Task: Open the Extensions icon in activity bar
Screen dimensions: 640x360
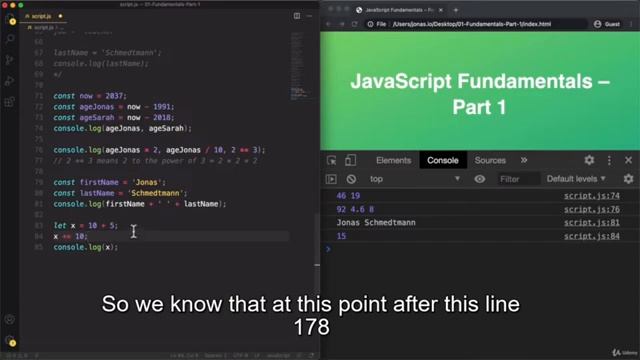Action: click(x=10, y=102)
